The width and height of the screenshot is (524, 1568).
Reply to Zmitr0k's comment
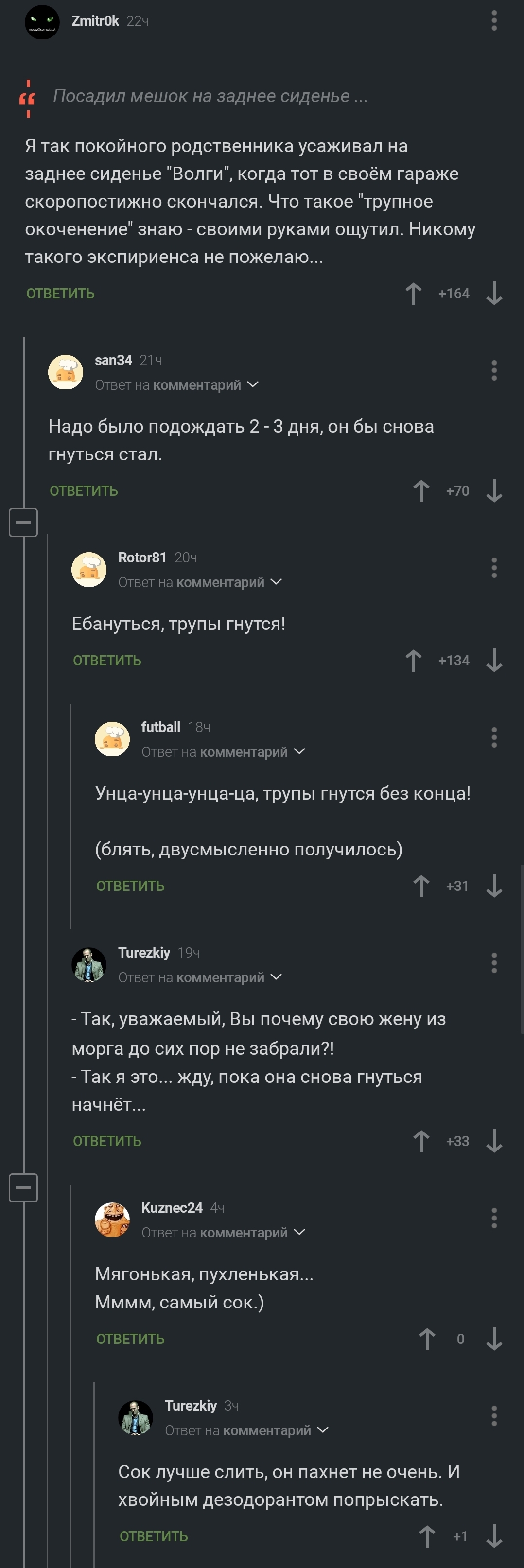[x=60, y=294]
